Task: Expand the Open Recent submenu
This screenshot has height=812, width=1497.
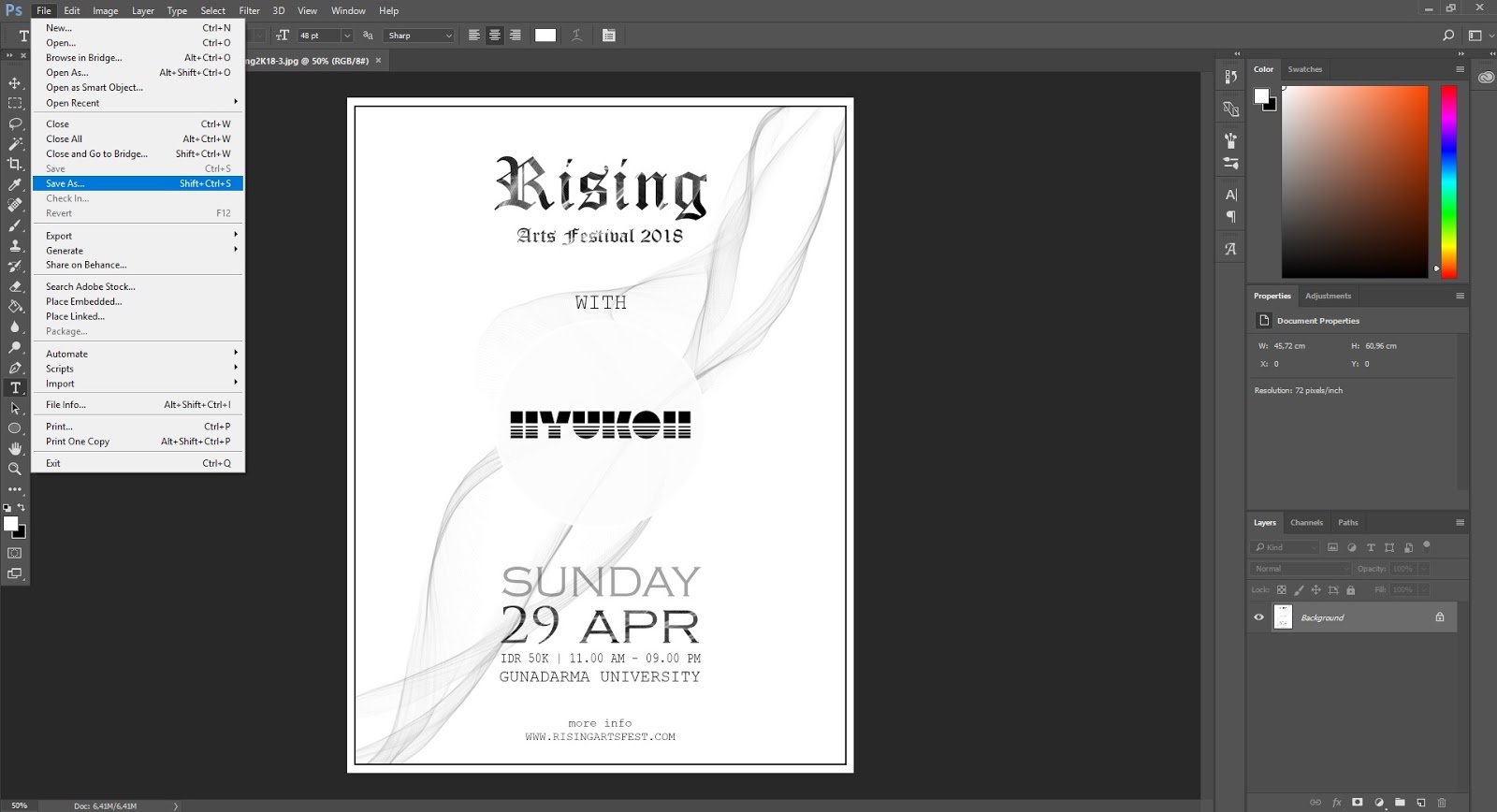Action: point(138,103)
